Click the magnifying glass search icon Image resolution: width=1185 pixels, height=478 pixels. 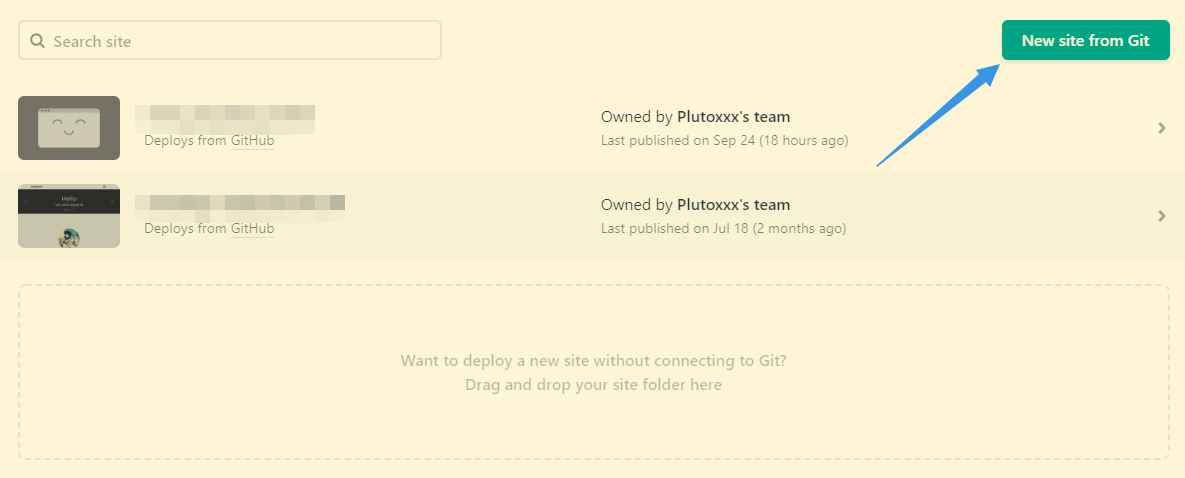[x=38, y=41]
